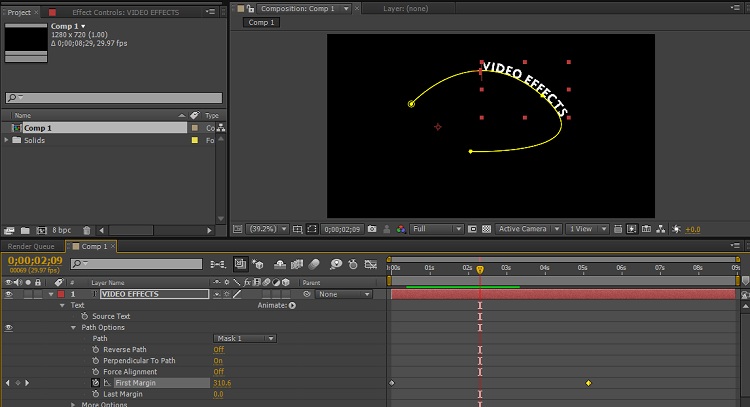Image resolution: width=750 pixels, height=407 pixels.
Task: Enable the Motion Blur icon in timeline
Action: point(314,264)
